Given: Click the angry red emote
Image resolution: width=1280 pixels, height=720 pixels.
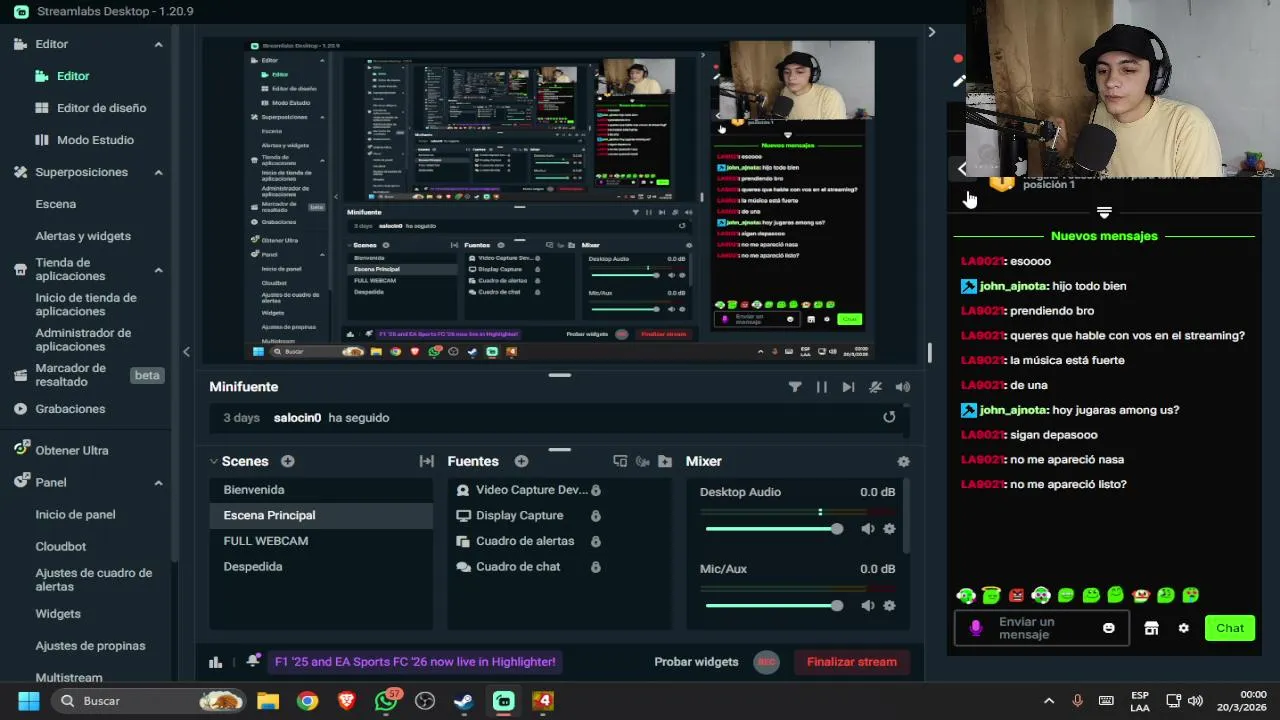Looking at the screenshot, I should pyautogui.click(x=1016, y=595).
